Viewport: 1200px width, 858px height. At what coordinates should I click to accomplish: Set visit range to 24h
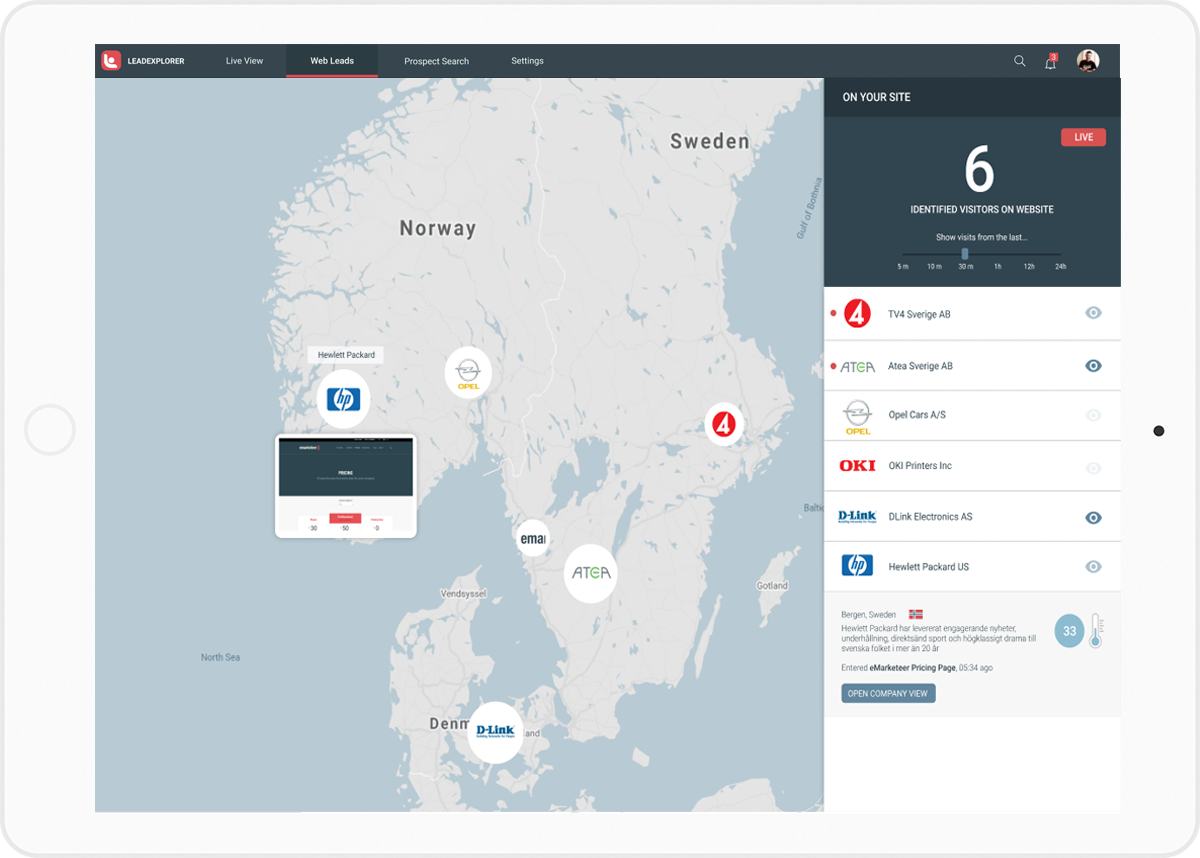point(1060,267)
